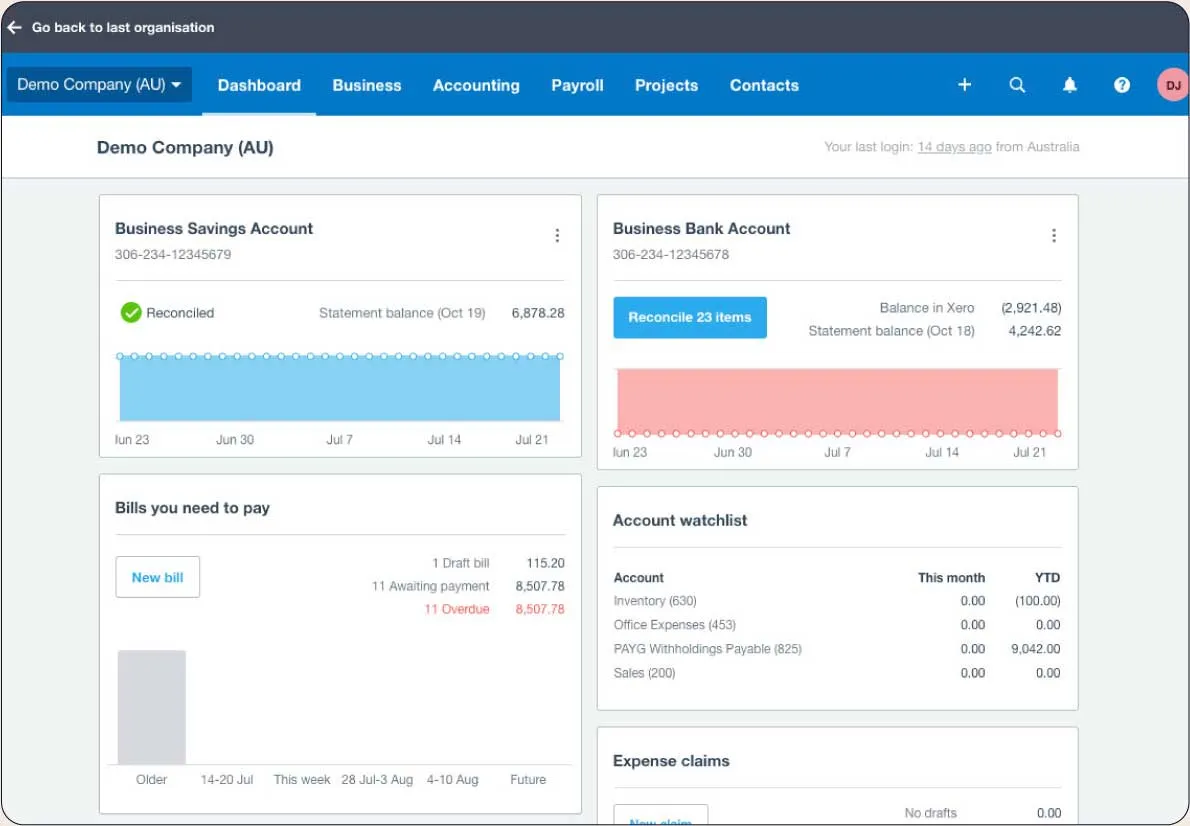Click the search magnifier icon
Screen dimensions: 1190x826
(1017, 85)
